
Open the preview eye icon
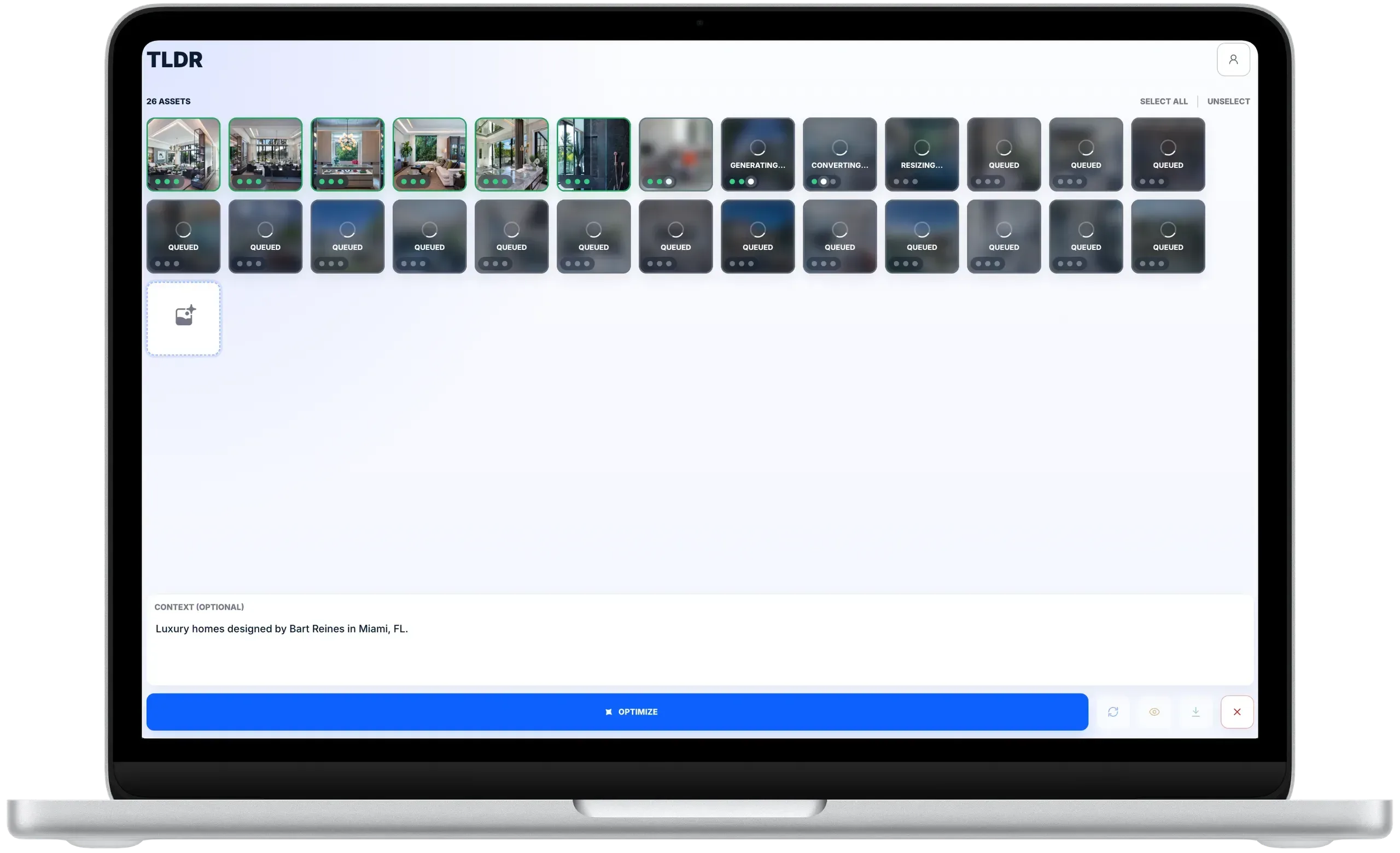click(x=1154, y=711)
